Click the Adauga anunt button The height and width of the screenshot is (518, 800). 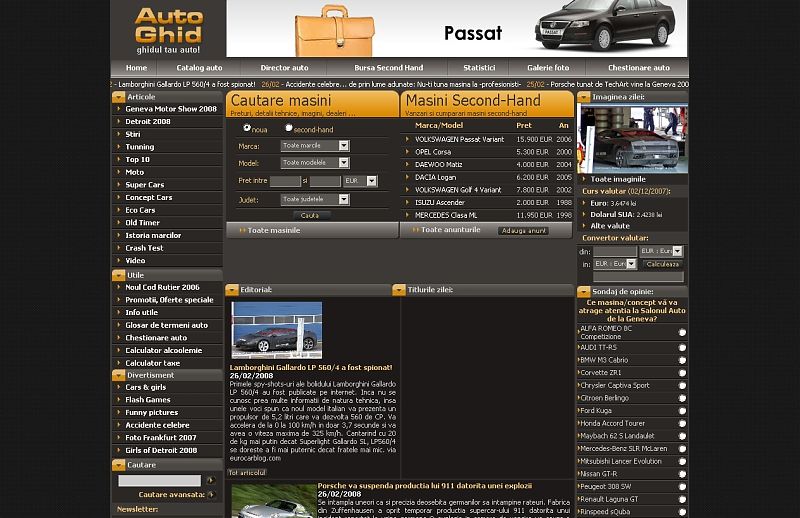pyautogui.click(x=523, y=231)
